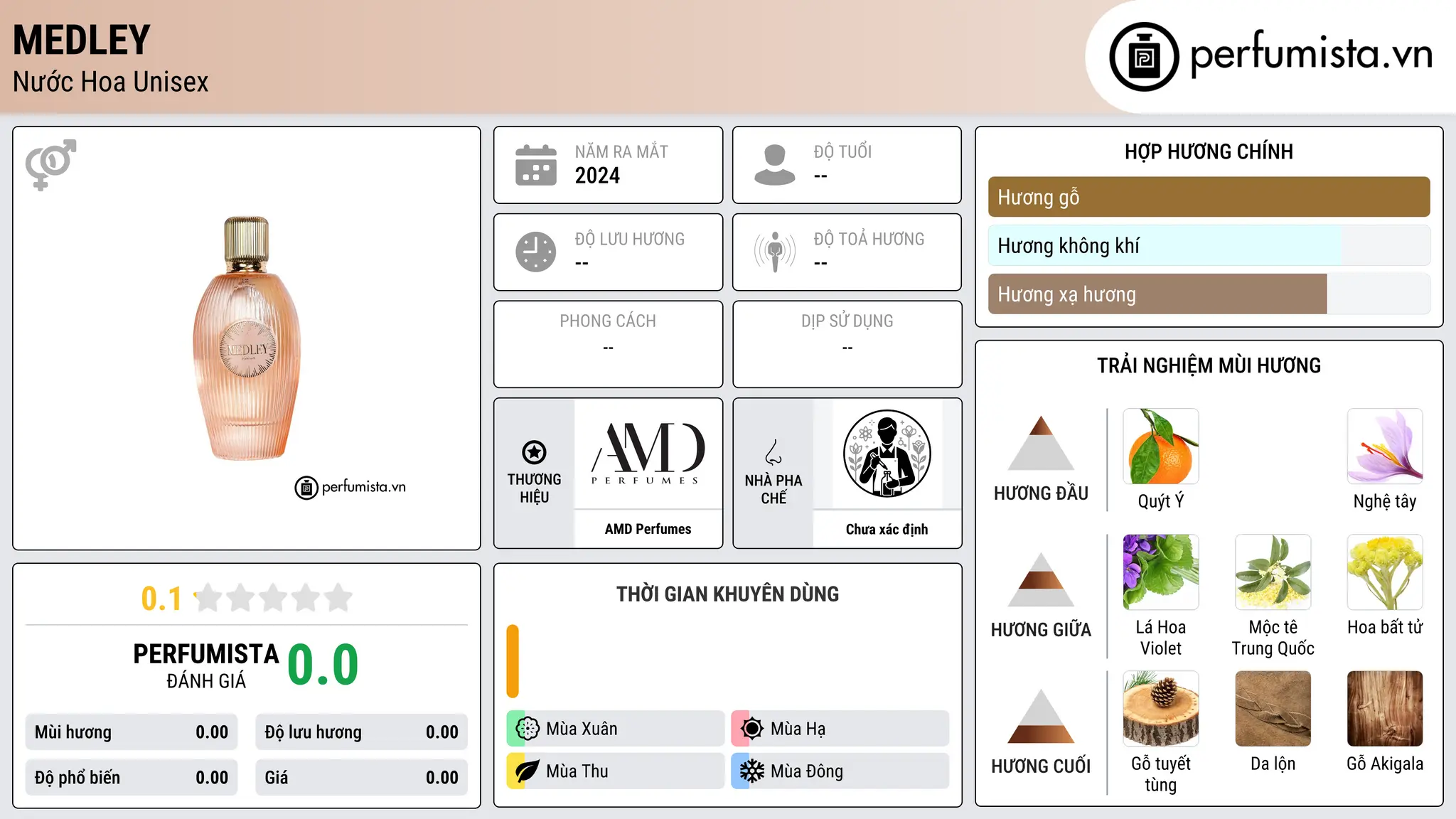Select the Gỗ Akigala note image
The width and height of the screenshot is (1456, 819).
click(1385, 709)
